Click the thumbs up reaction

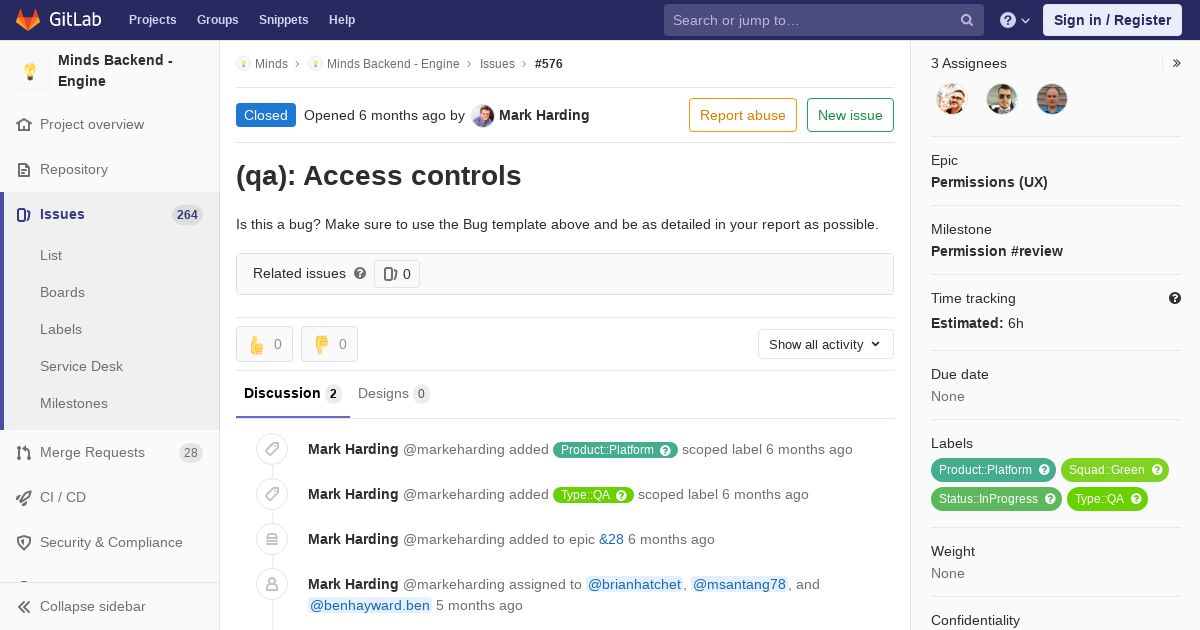264,344
